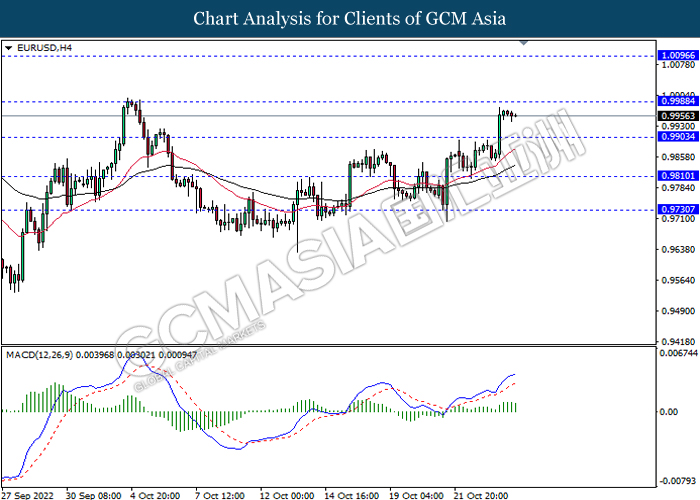
Task: Select the 1.00966 price level label
Action: (x=678, y=56)
